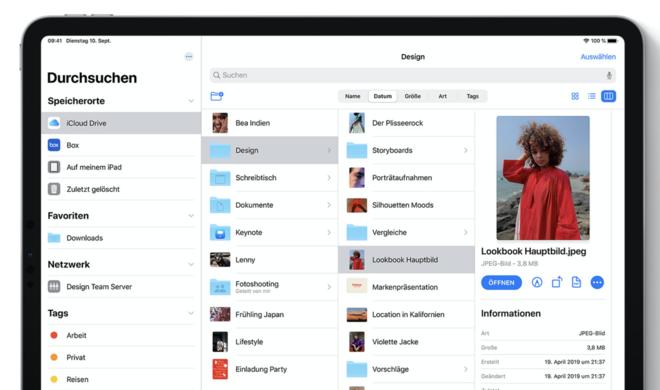Viewport: 660px width, 390px height.
Task: Tap Auswählen in the top right
Action: click(598, 57)
